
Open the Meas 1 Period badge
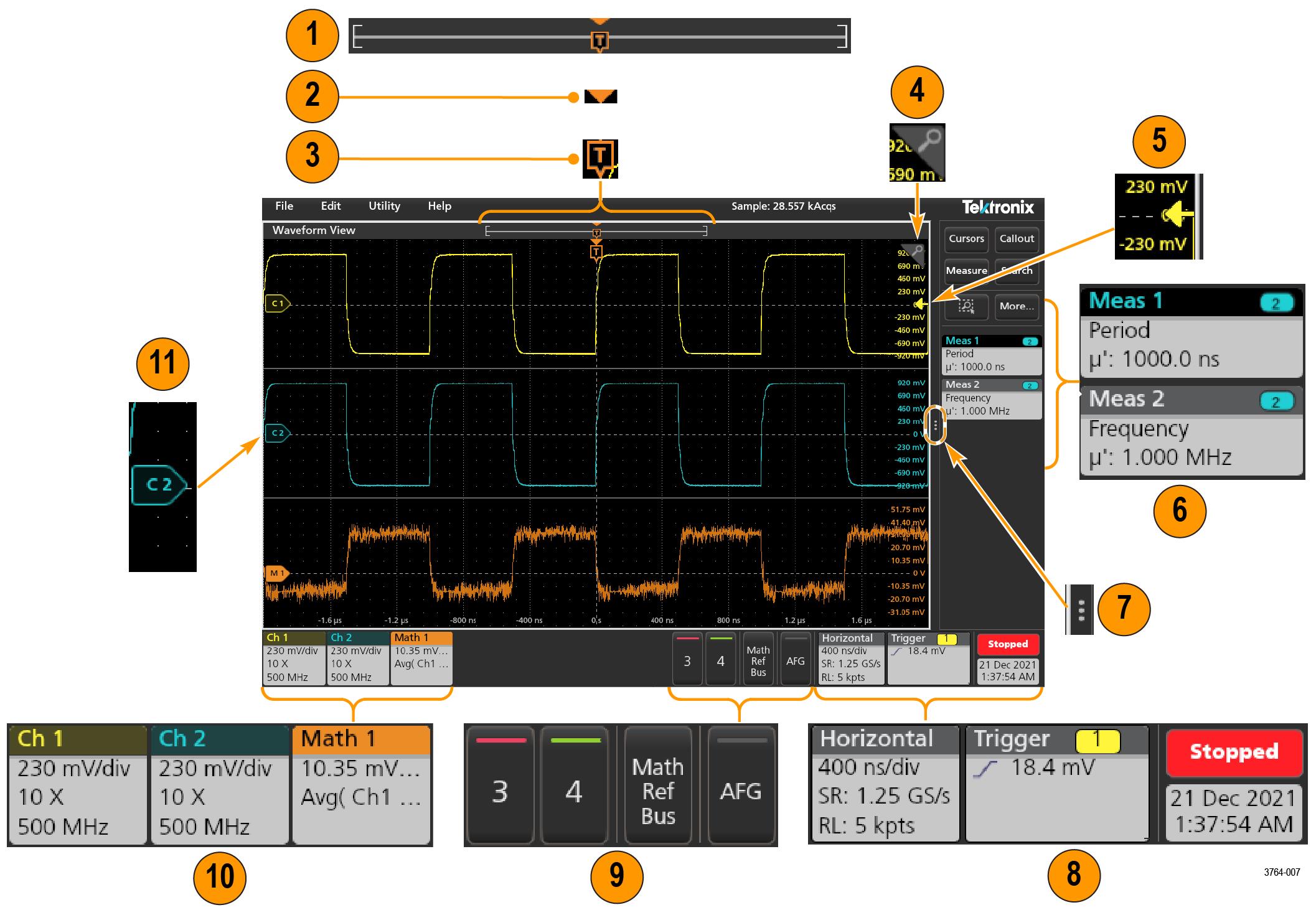(x=990, y=354)
